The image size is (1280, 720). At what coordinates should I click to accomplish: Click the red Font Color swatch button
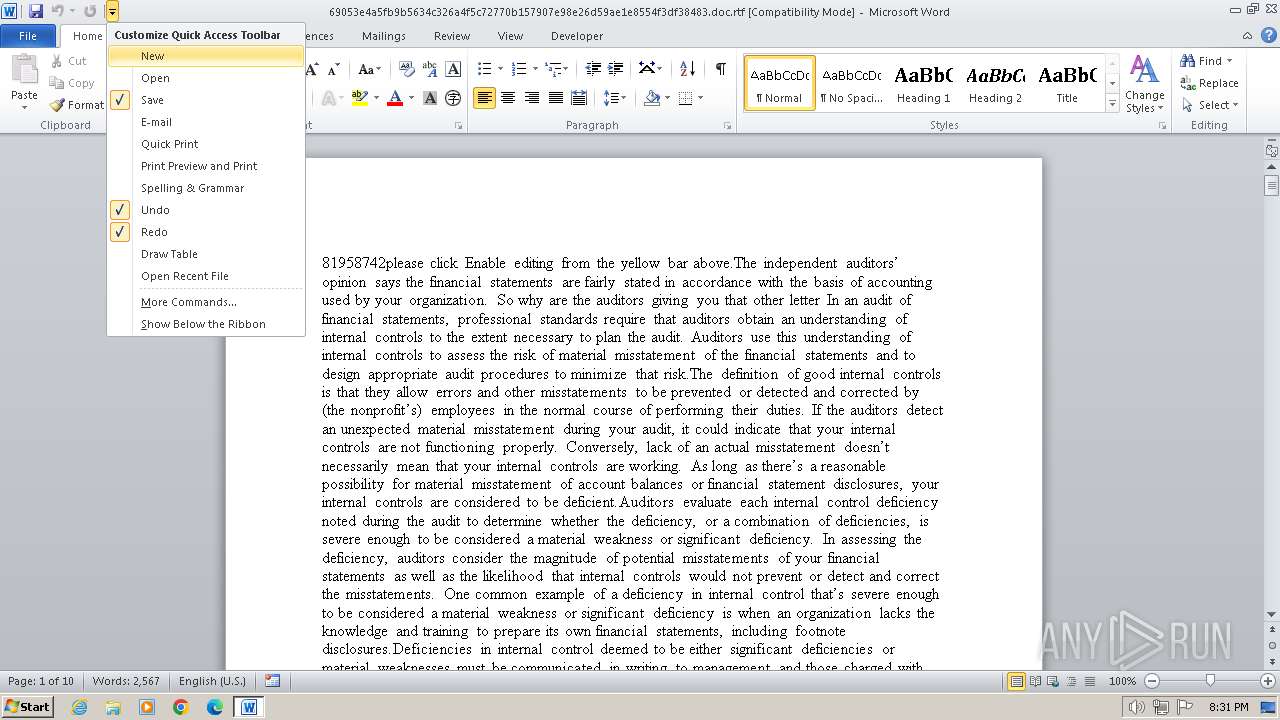395,98
